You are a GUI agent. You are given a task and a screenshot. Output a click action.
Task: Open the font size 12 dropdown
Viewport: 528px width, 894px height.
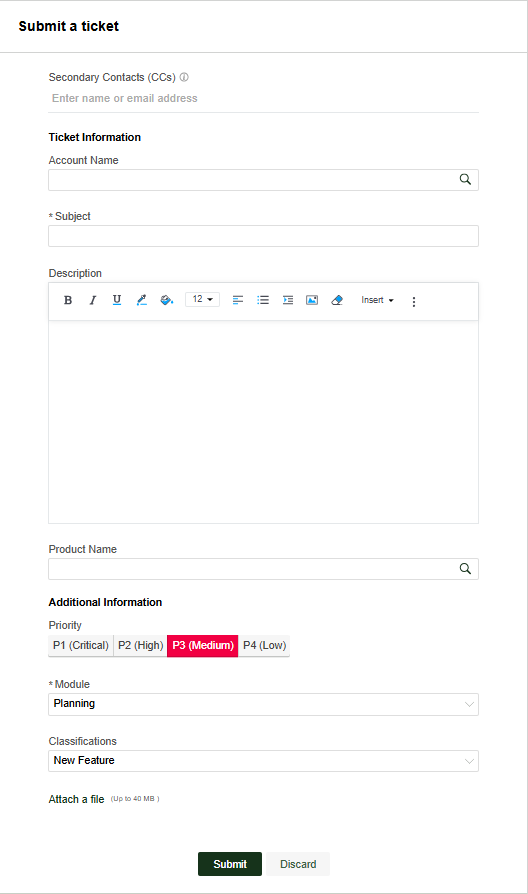pos(202,299)
